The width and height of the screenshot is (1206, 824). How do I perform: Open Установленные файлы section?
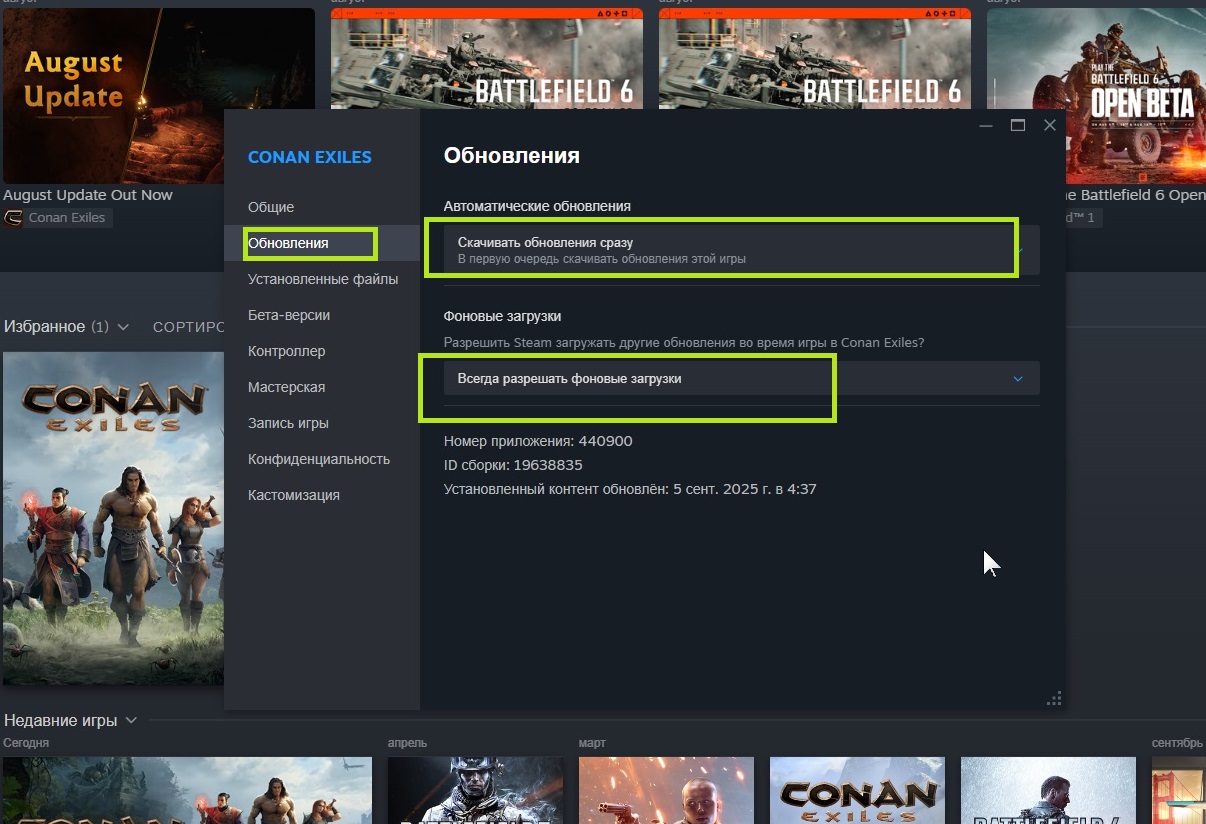[x=323, y=279]
